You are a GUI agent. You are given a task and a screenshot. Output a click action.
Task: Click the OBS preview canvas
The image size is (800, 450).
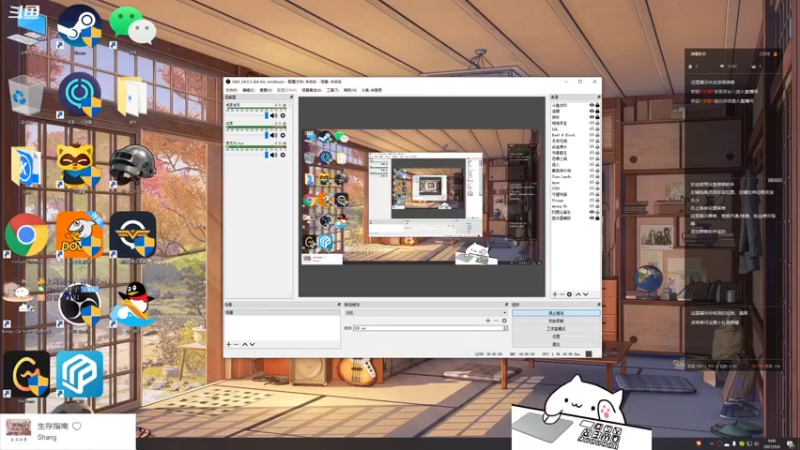[x=421, y=196]
